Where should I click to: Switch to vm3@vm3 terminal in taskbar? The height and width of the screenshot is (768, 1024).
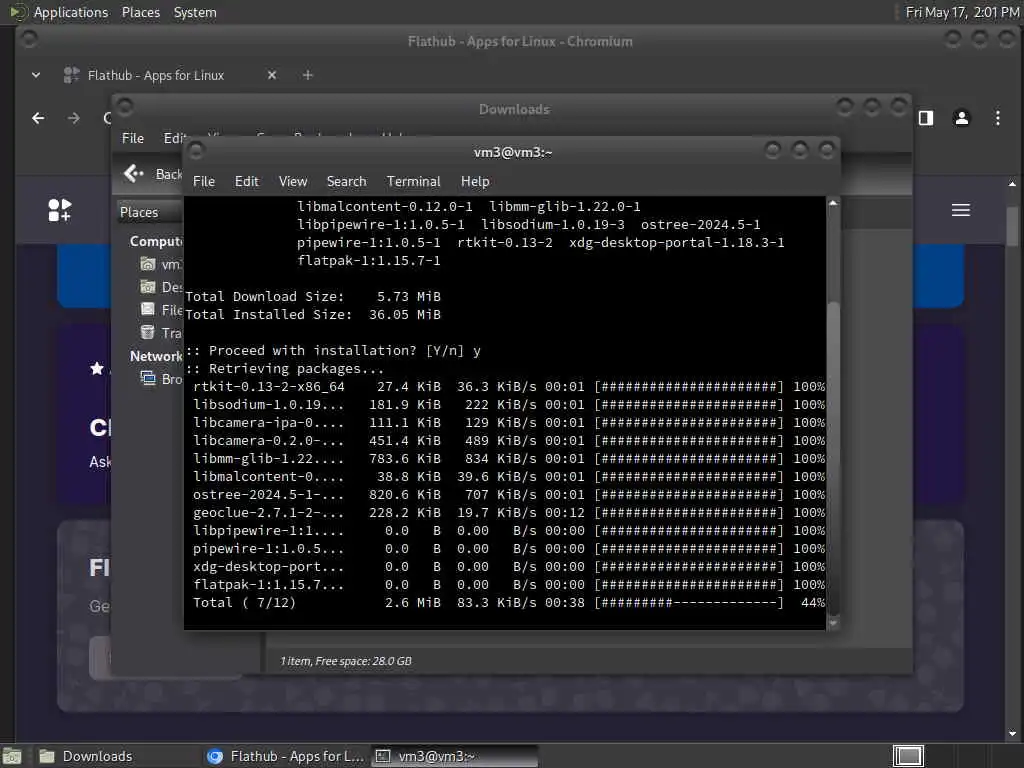pos(455,756)
